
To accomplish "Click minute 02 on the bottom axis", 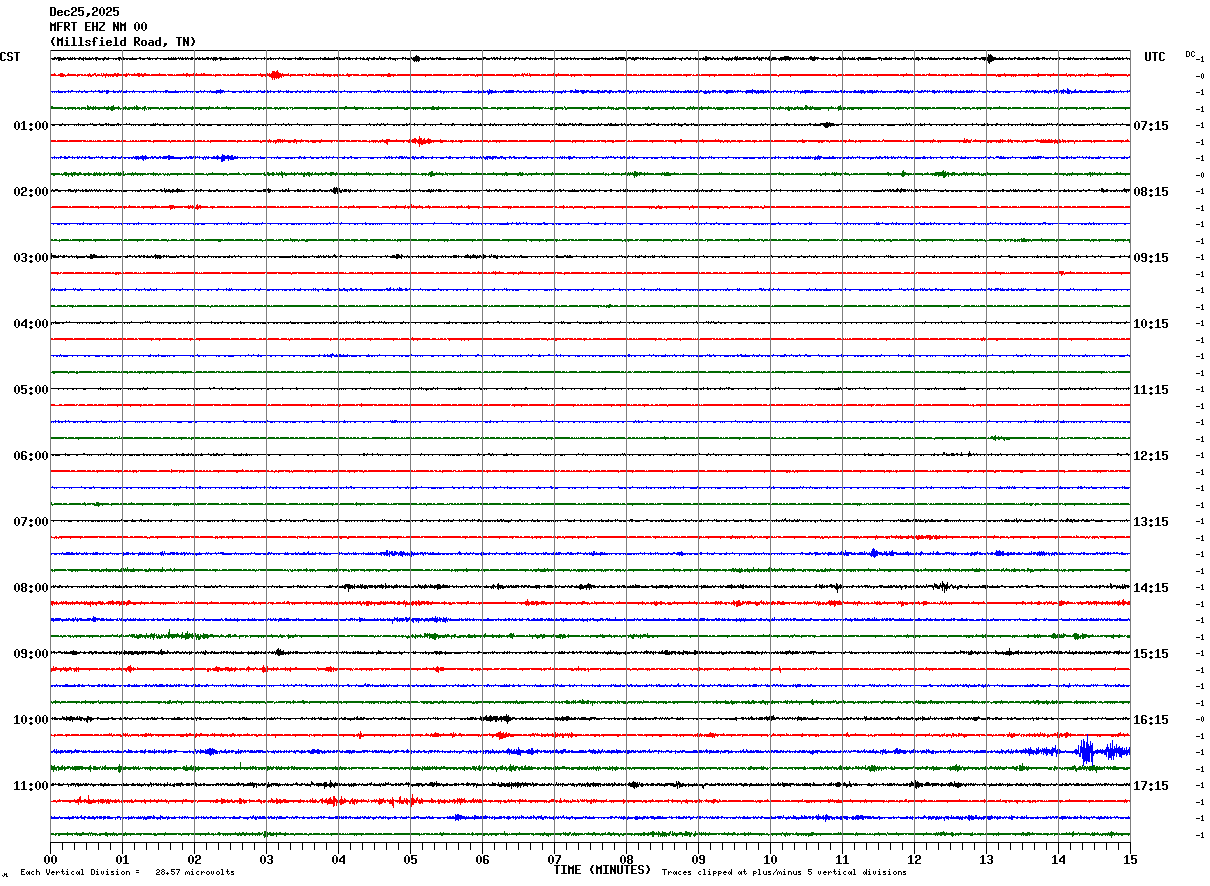I will pyautogui.click(x=194, y=859).
